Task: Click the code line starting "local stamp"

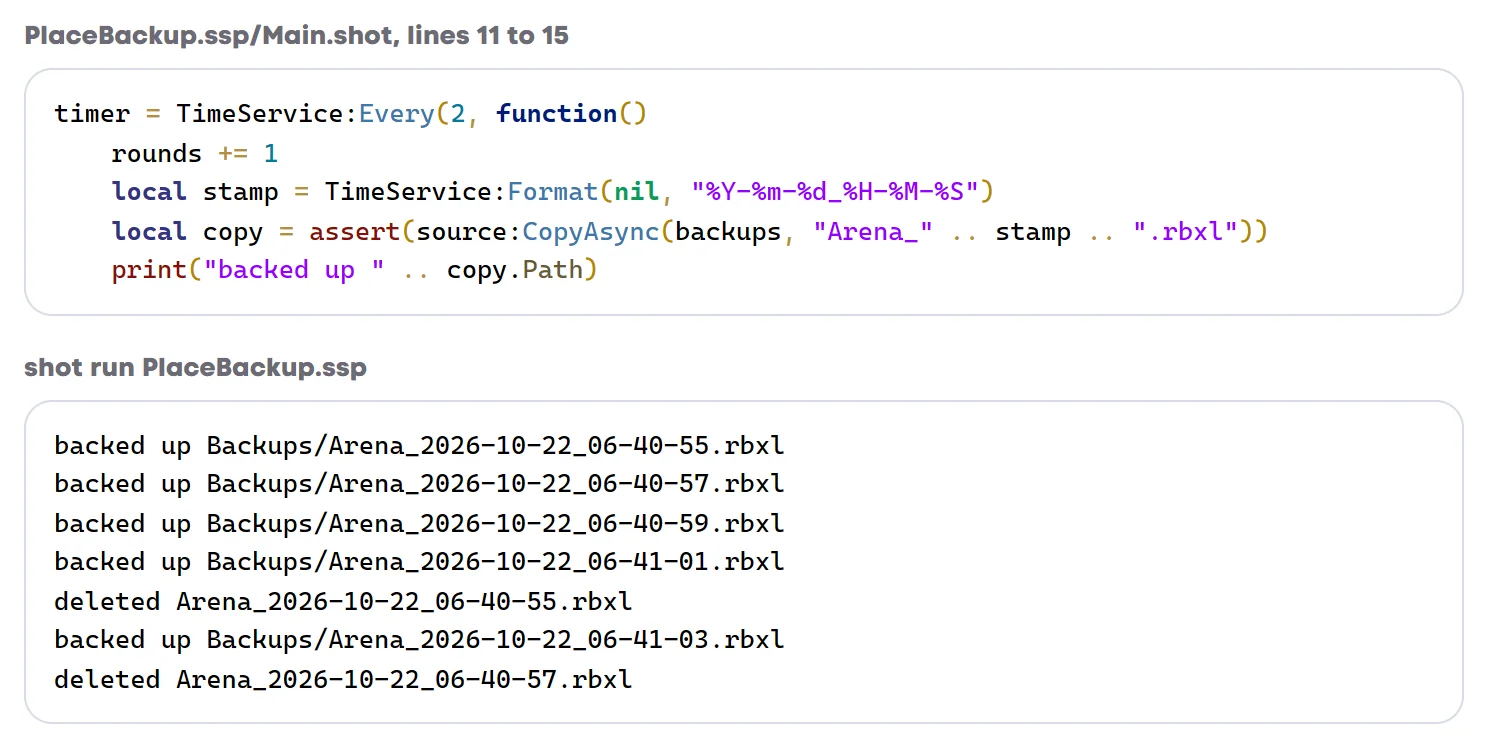Action: pos(553,192)
